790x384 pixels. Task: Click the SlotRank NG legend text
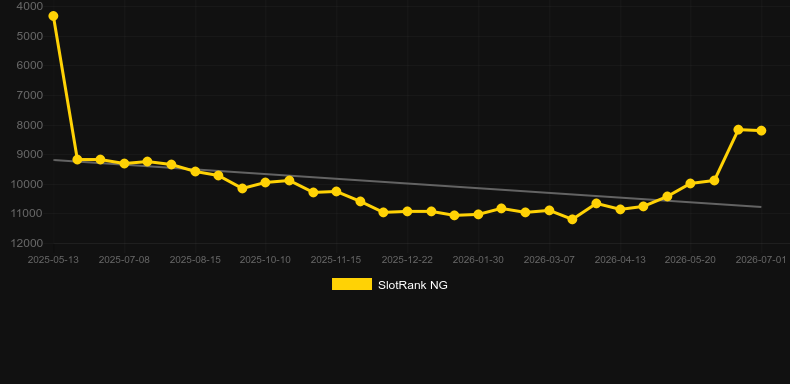click(413, 285)
